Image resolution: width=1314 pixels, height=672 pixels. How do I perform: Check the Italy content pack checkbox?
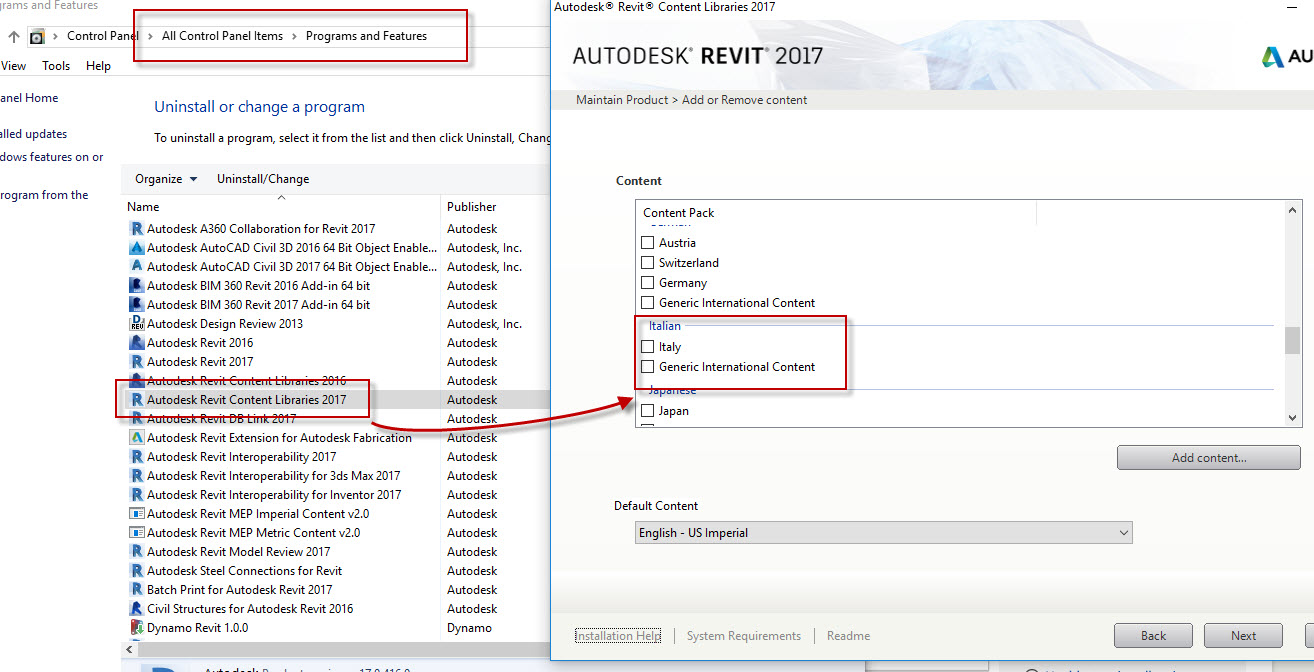[647, 346]
